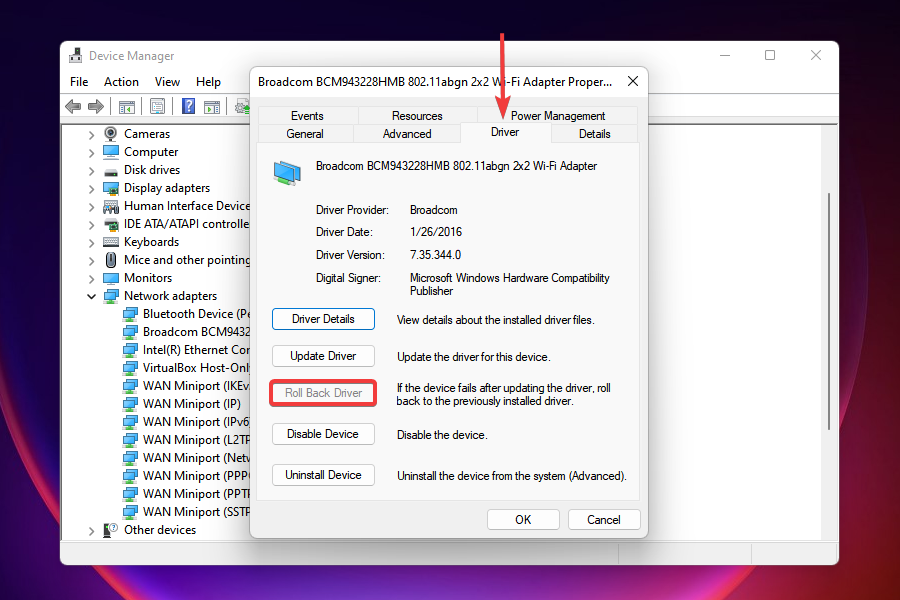Expand the Display adapters category
The height and width of the screenshot is (600, 900).
(x=91, y=187)
